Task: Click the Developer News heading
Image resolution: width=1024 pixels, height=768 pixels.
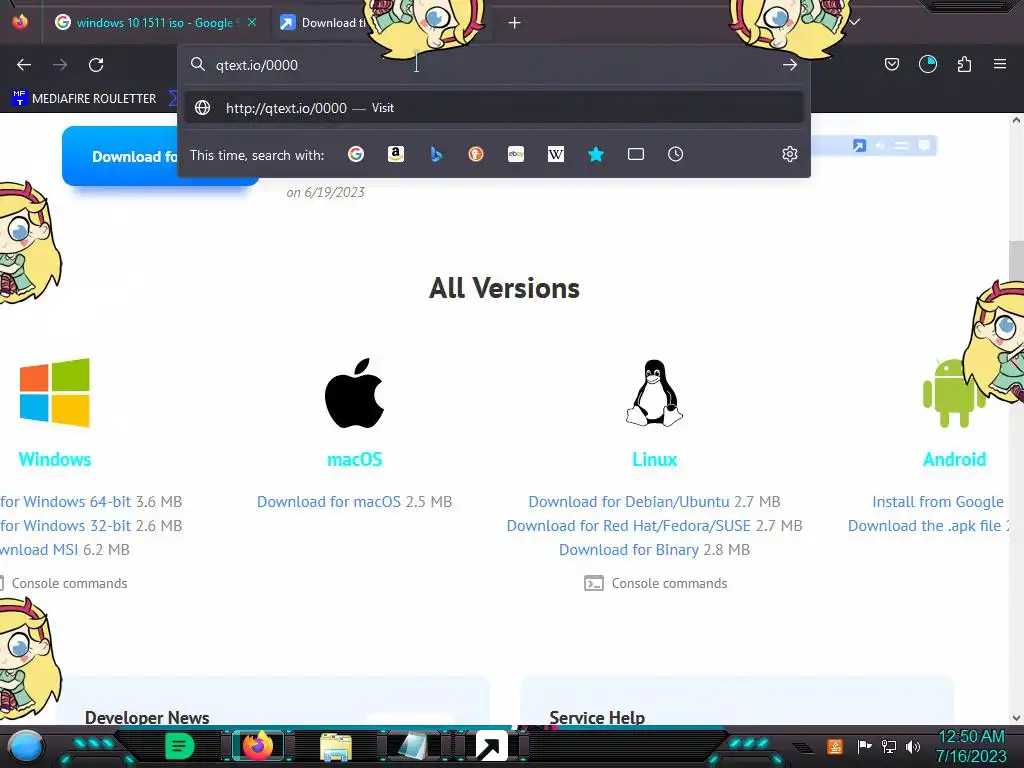Action: tap(147, 717)
